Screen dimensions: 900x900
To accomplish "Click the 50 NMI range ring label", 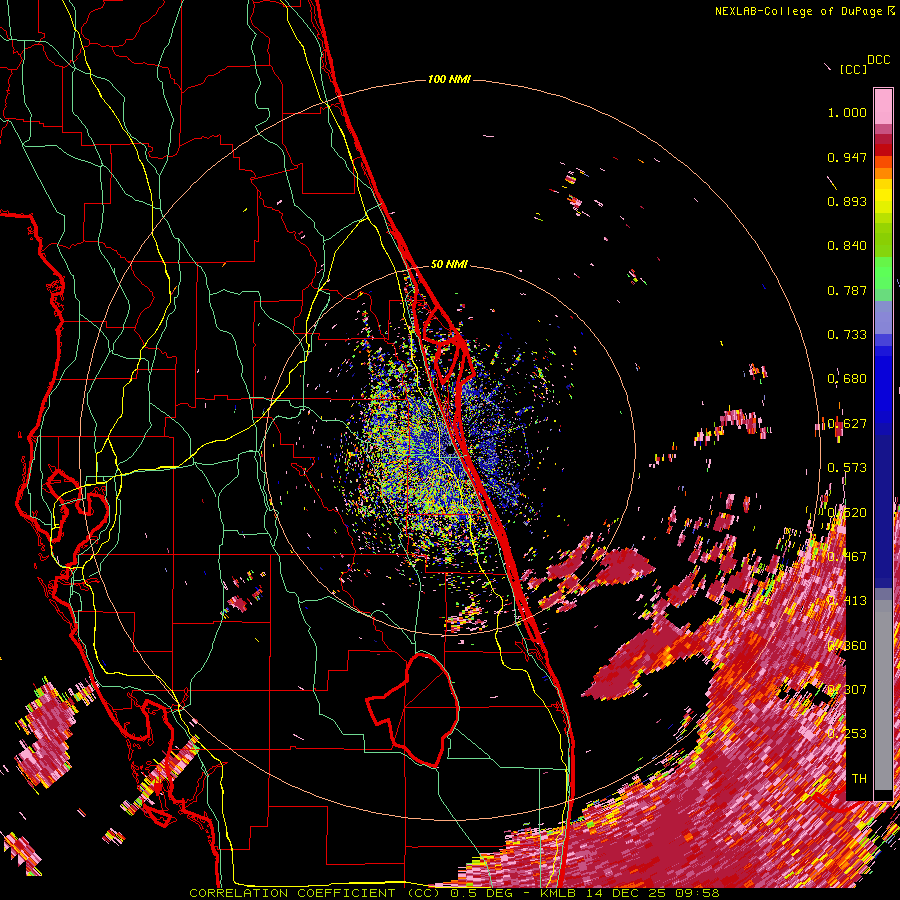I will click(x=449, y=265).
